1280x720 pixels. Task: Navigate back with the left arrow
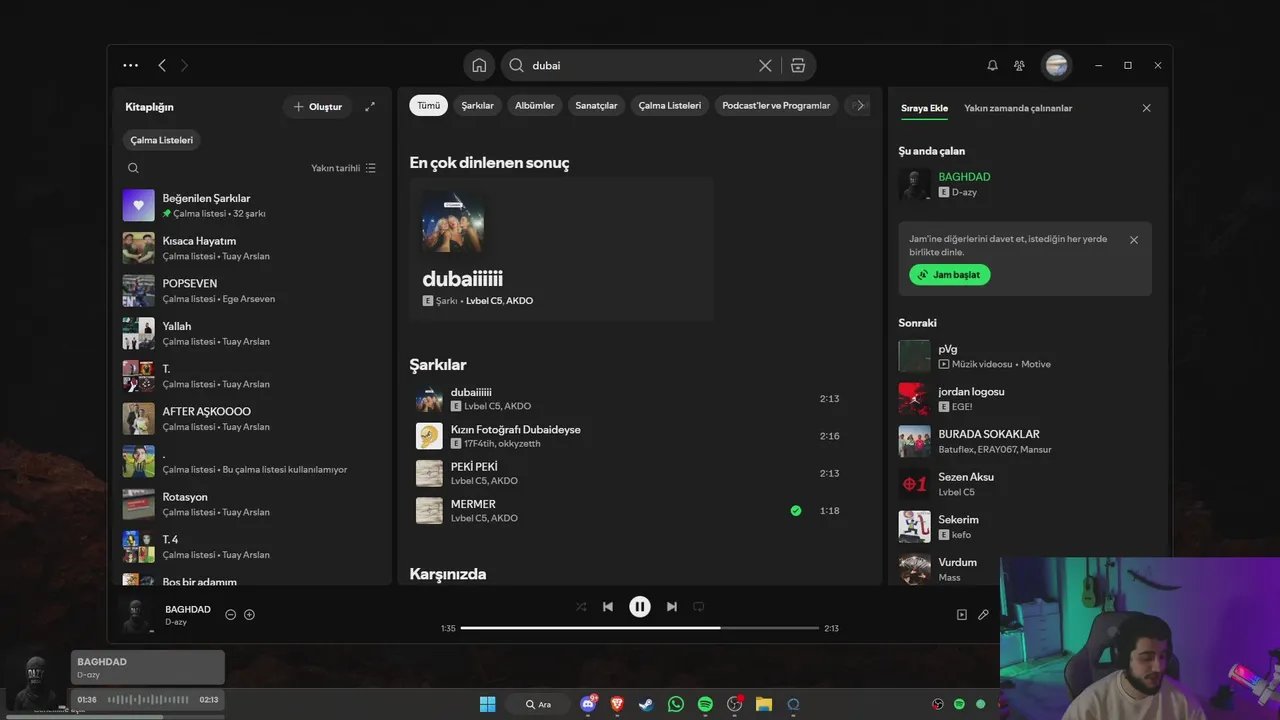click(x=162, y=65)
